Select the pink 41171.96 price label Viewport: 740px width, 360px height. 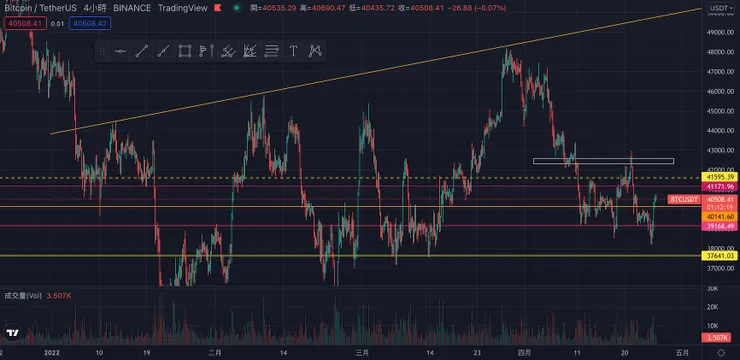pos(721,187)
